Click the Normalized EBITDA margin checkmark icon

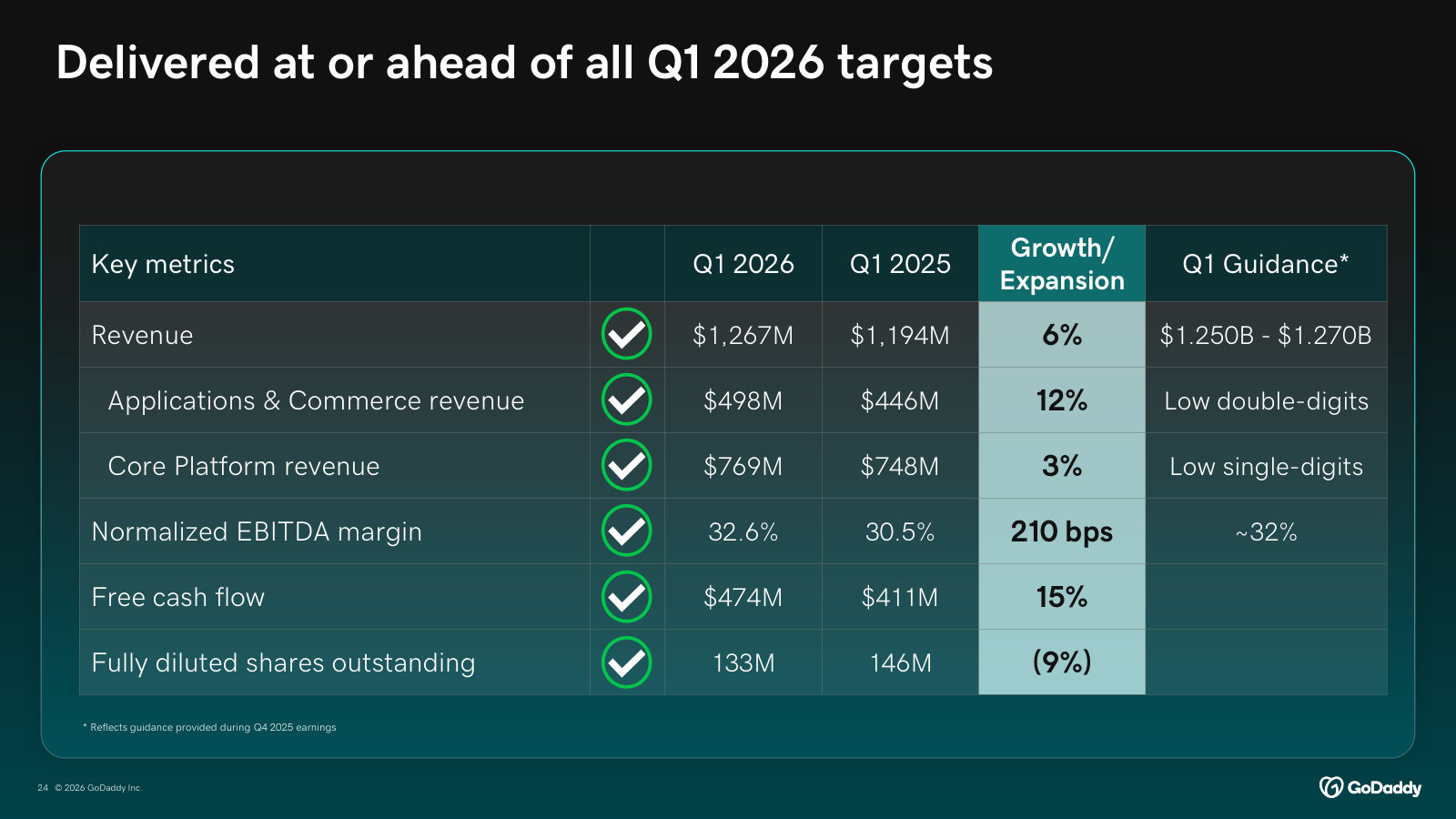(626, 531)
